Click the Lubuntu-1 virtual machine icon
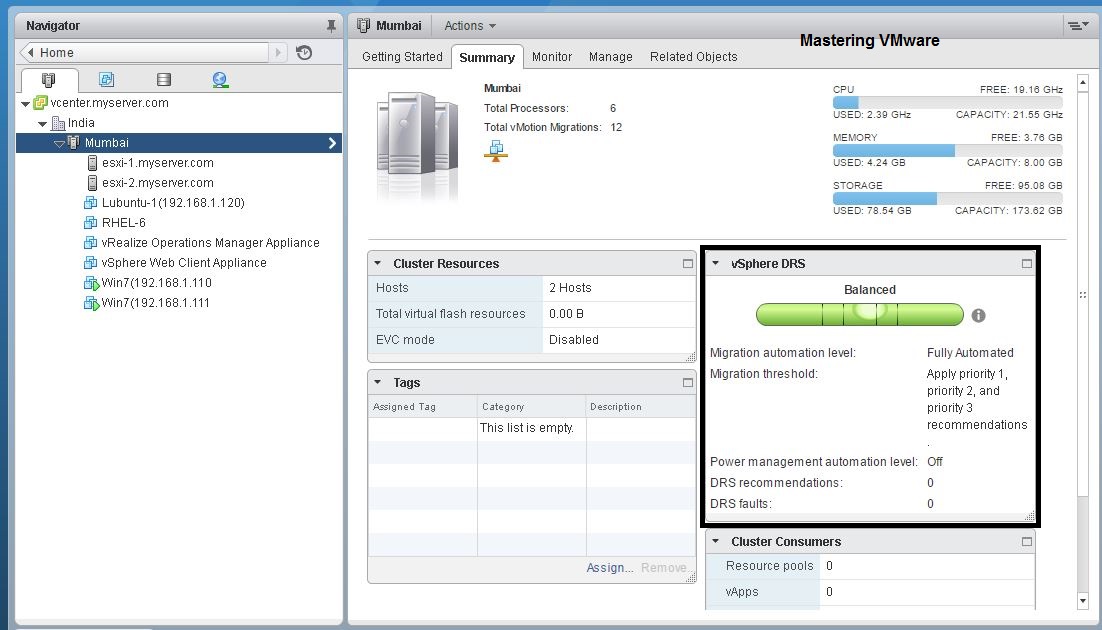 (91, 203)
